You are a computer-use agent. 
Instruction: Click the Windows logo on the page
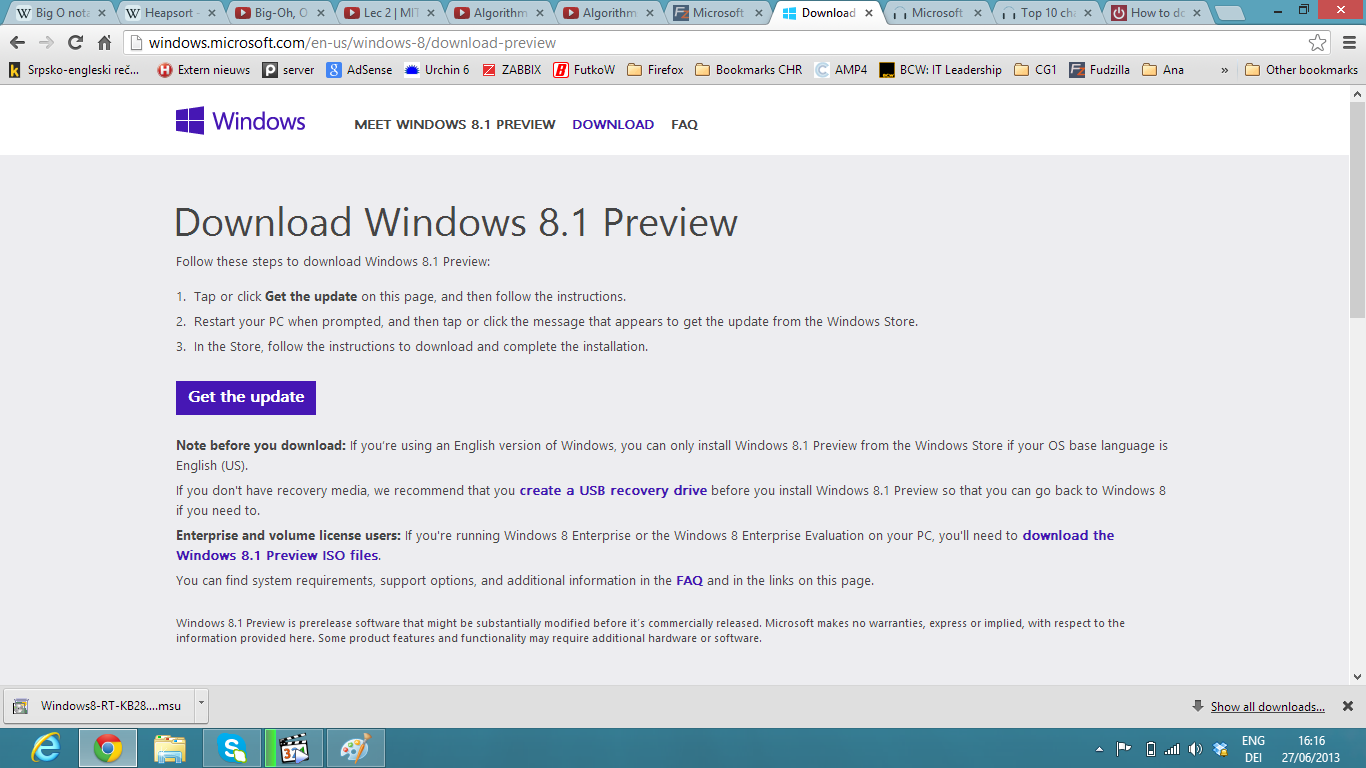click(x=240, y=122)
